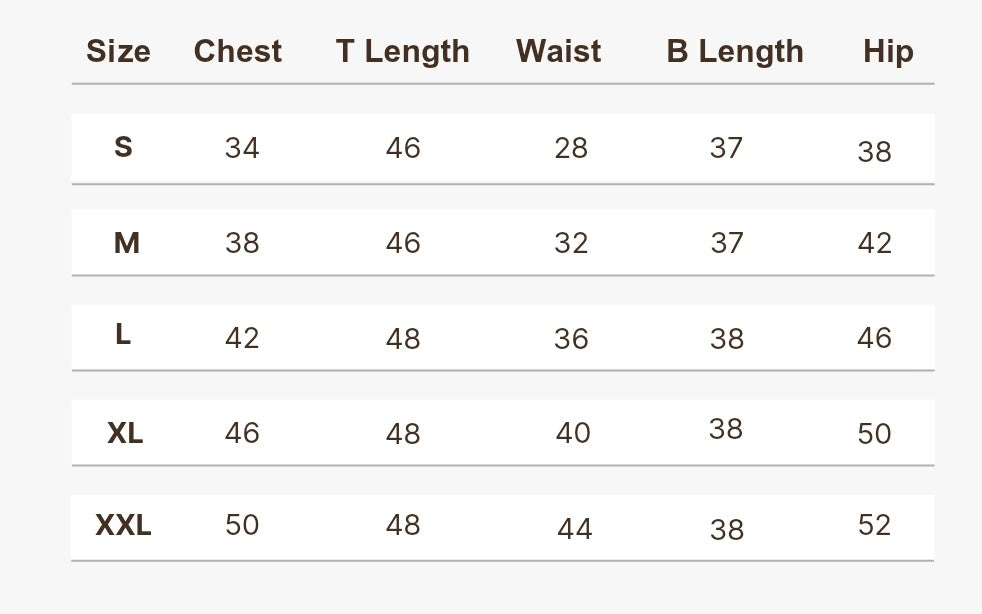Click chest value 34 in S row
982x614 pixels.
pos(242,148)
